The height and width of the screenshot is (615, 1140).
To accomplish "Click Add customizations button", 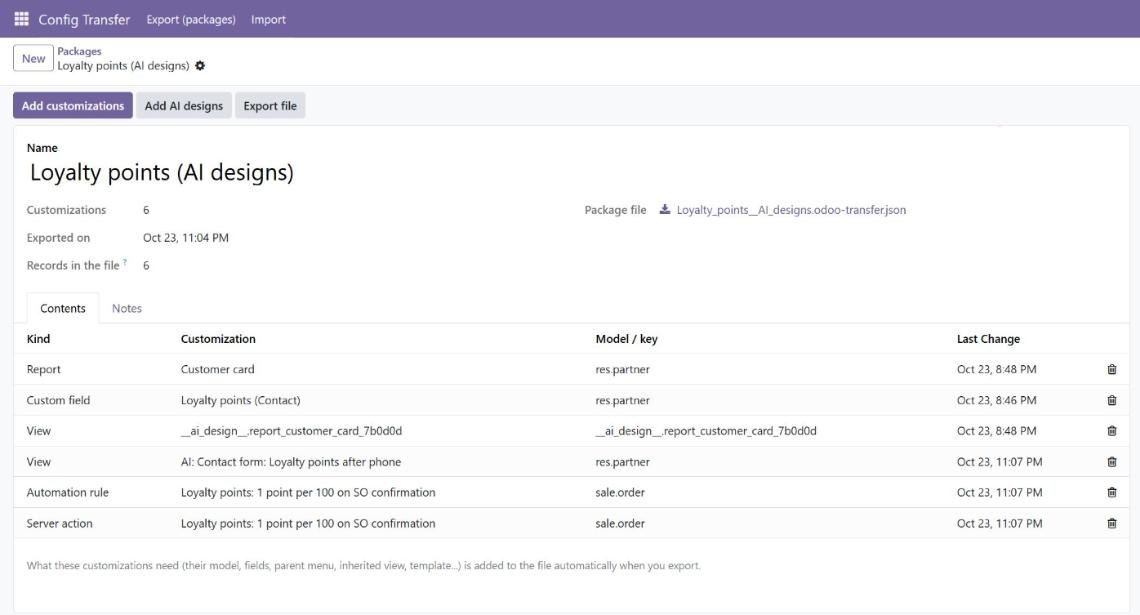I will point(73,105).
